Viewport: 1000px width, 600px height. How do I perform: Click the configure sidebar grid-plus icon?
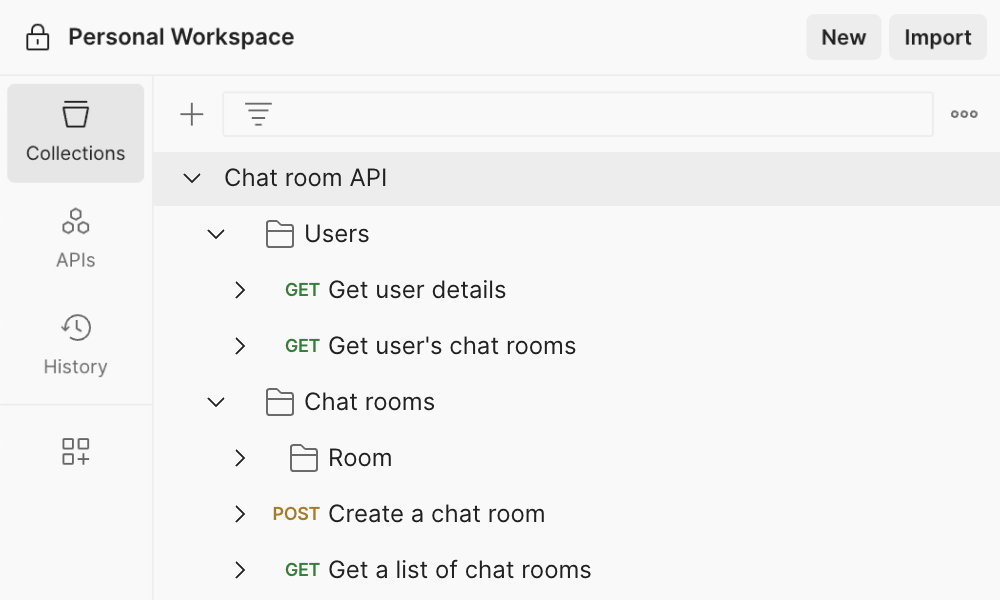click(x=76, y=451)
